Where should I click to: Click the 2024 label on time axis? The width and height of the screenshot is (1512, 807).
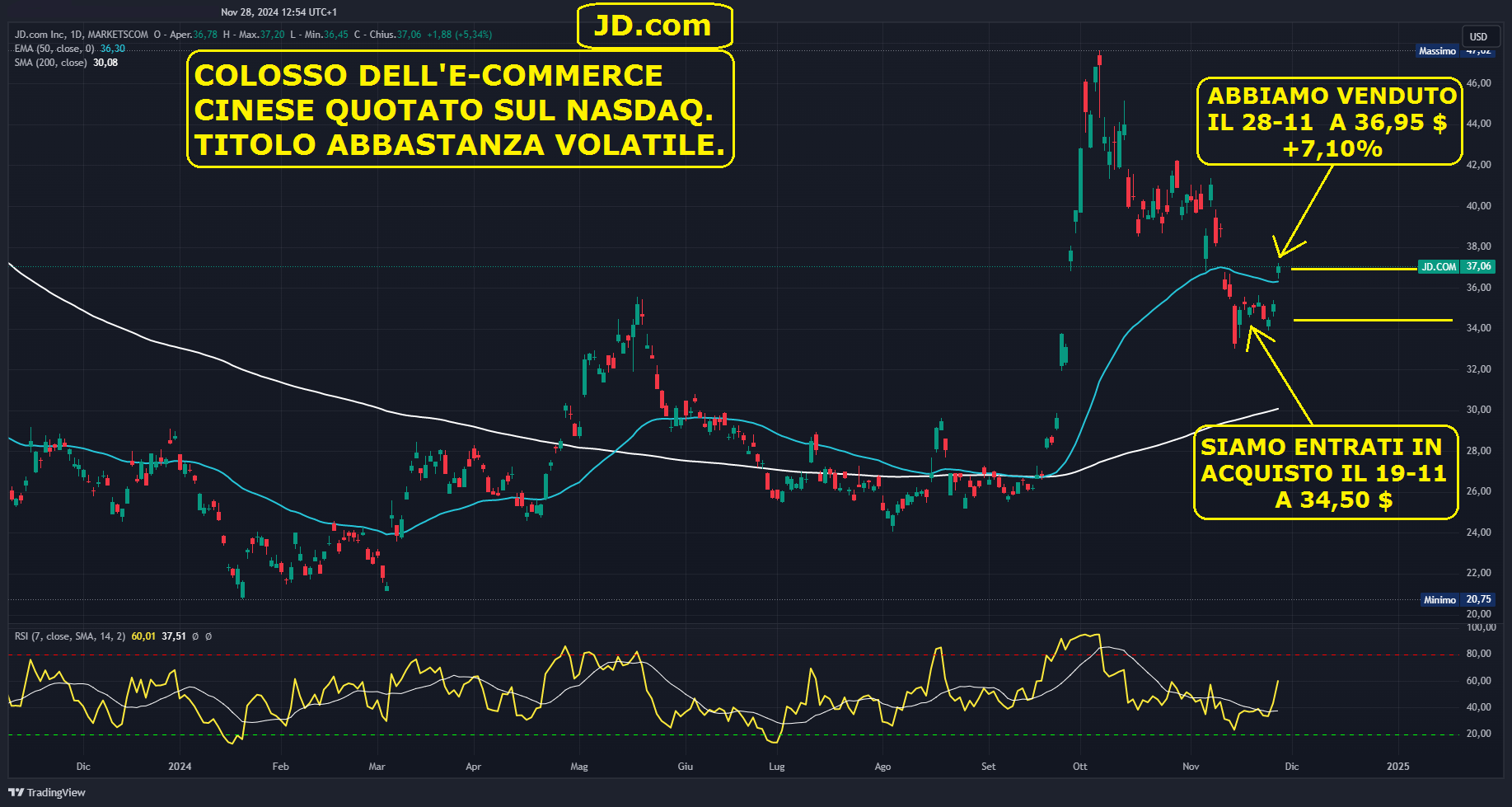[x=180, y=767]
